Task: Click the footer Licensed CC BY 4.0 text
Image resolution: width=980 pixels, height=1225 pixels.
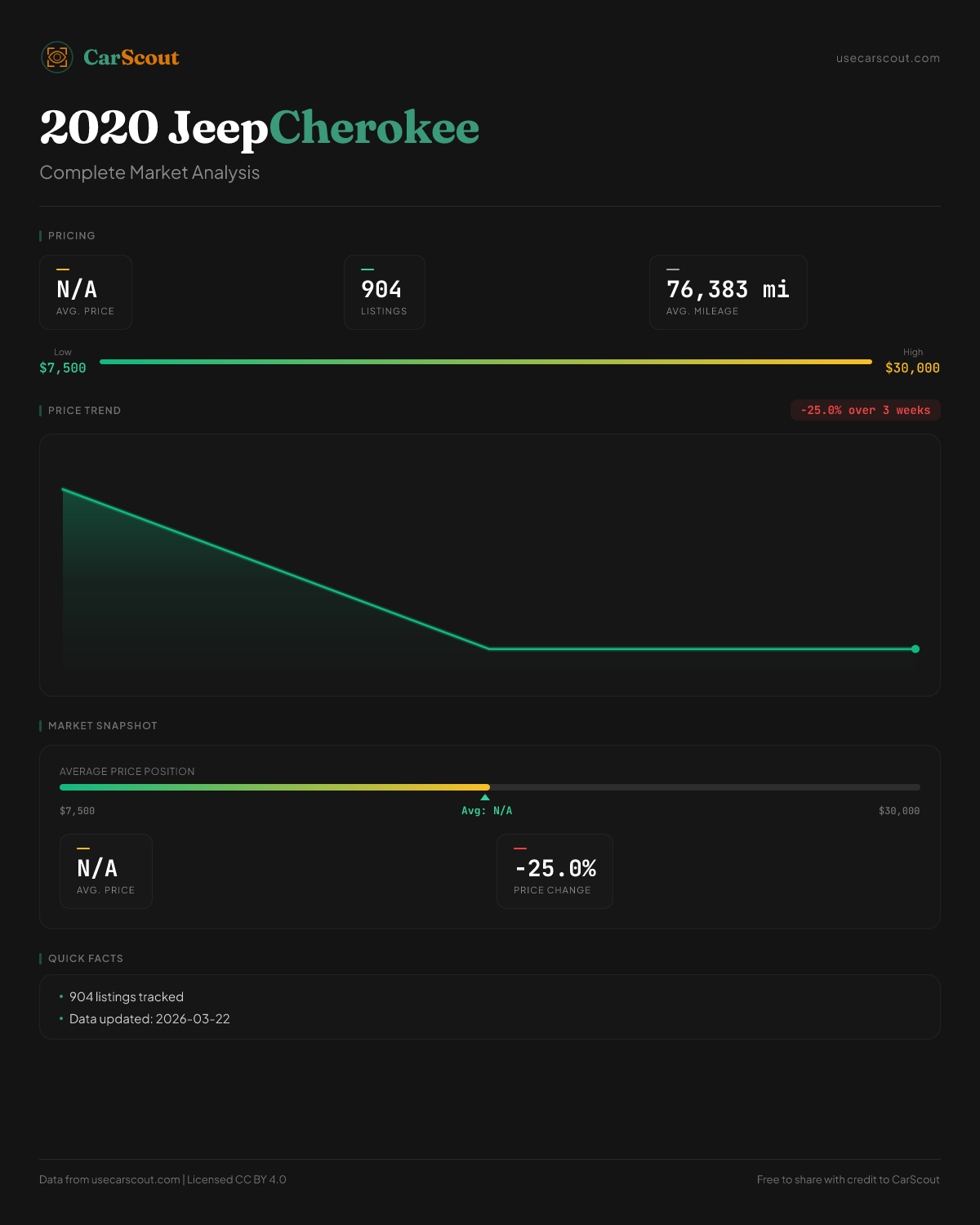Action: click(237, 1179)
